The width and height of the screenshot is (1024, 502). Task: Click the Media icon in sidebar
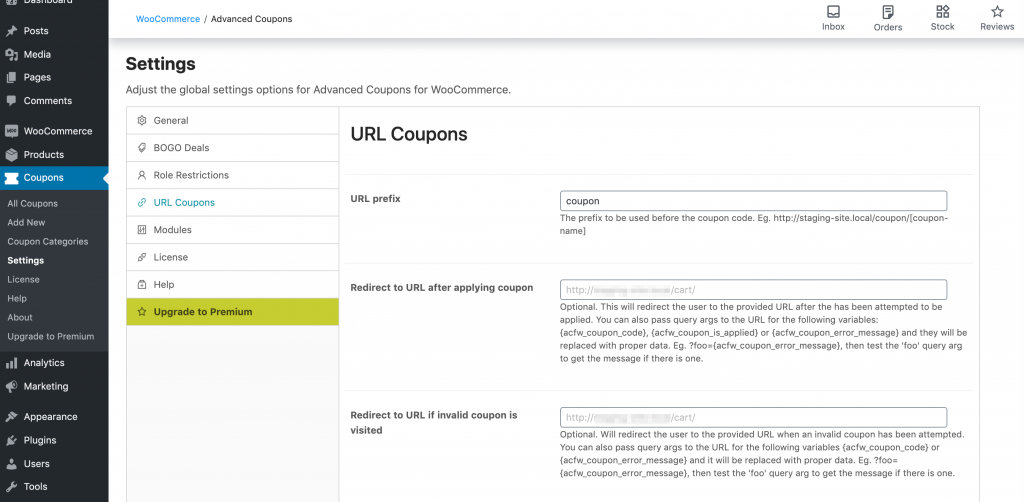[x=11, y=54]
